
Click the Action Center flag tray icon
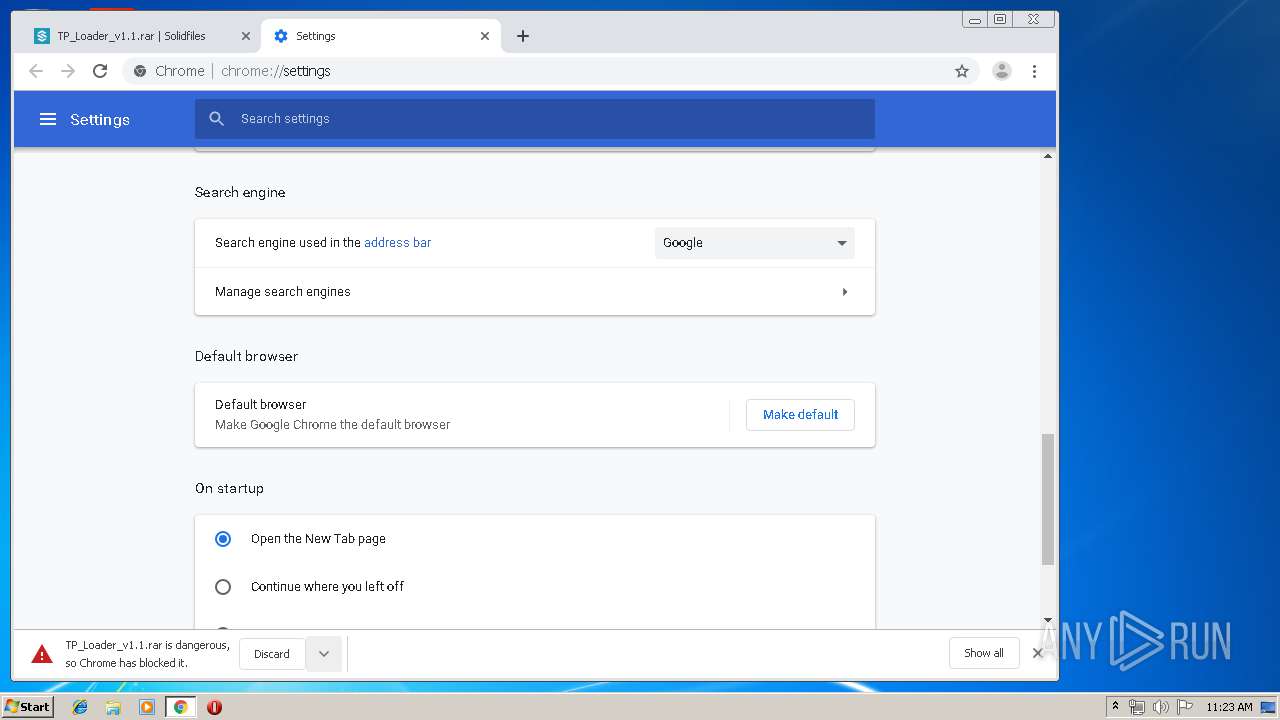1184,707
